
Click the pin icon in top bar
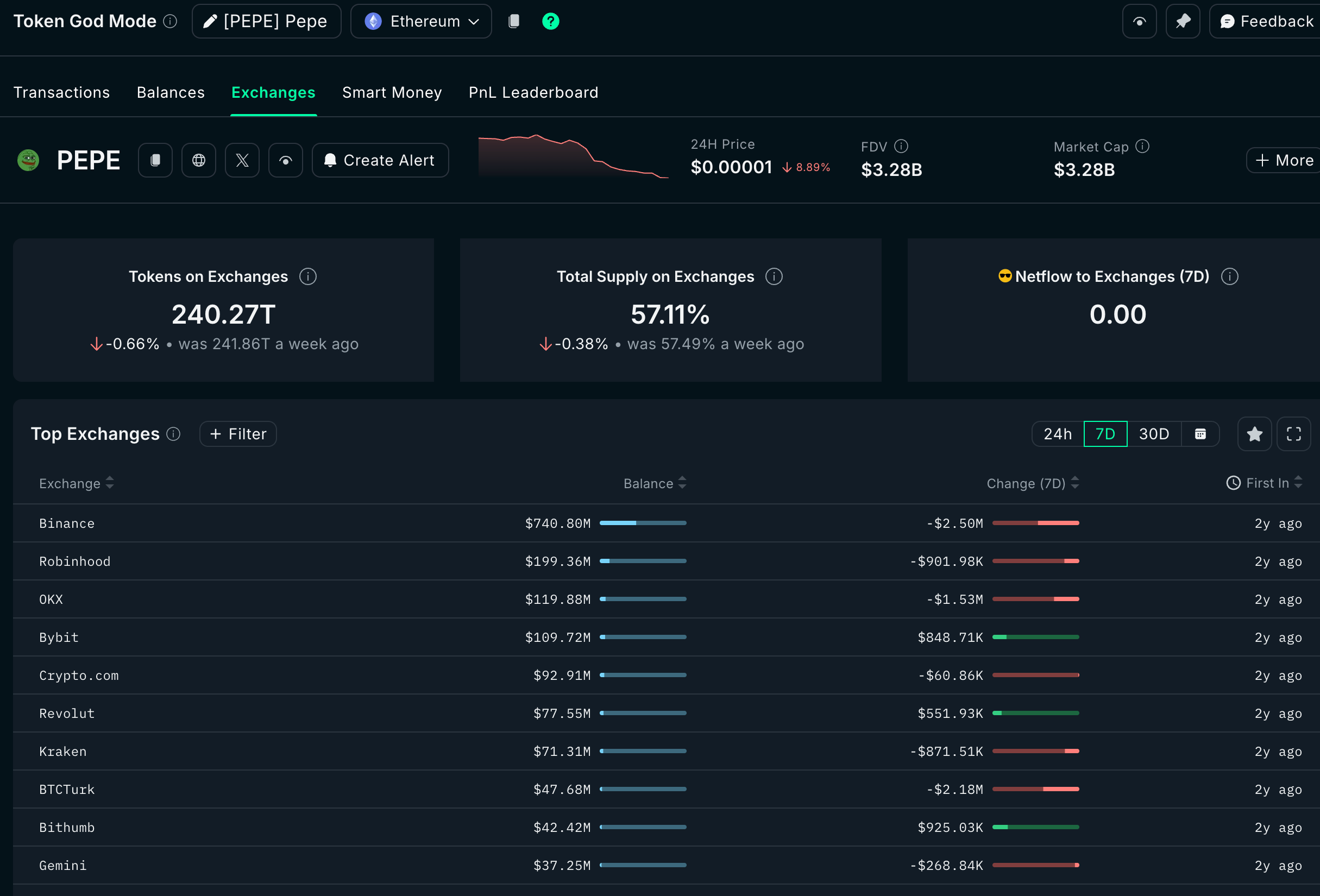tap(1183, 21)
